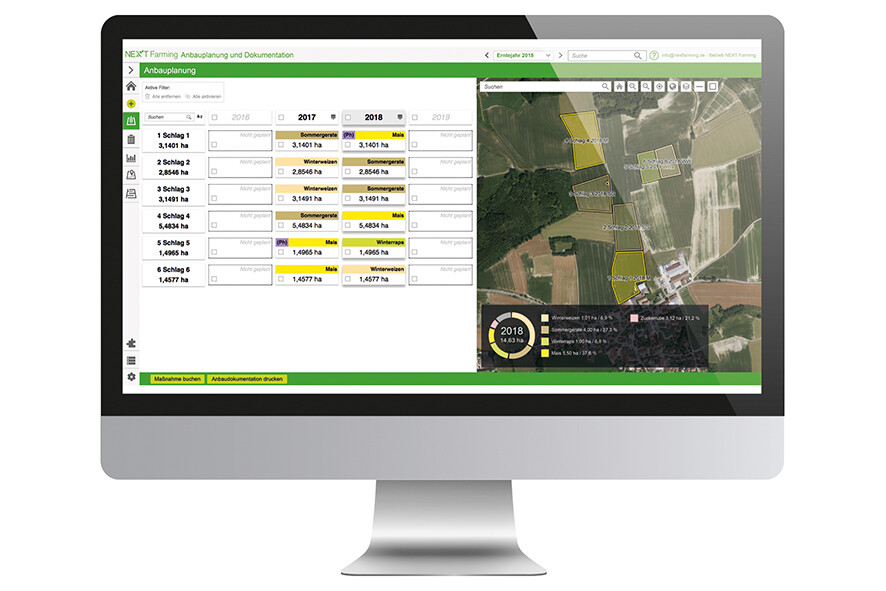This screenshot has height=591, width=886.
Task: Open the 2018 column dropdown arrow
Action: [400, 117]
